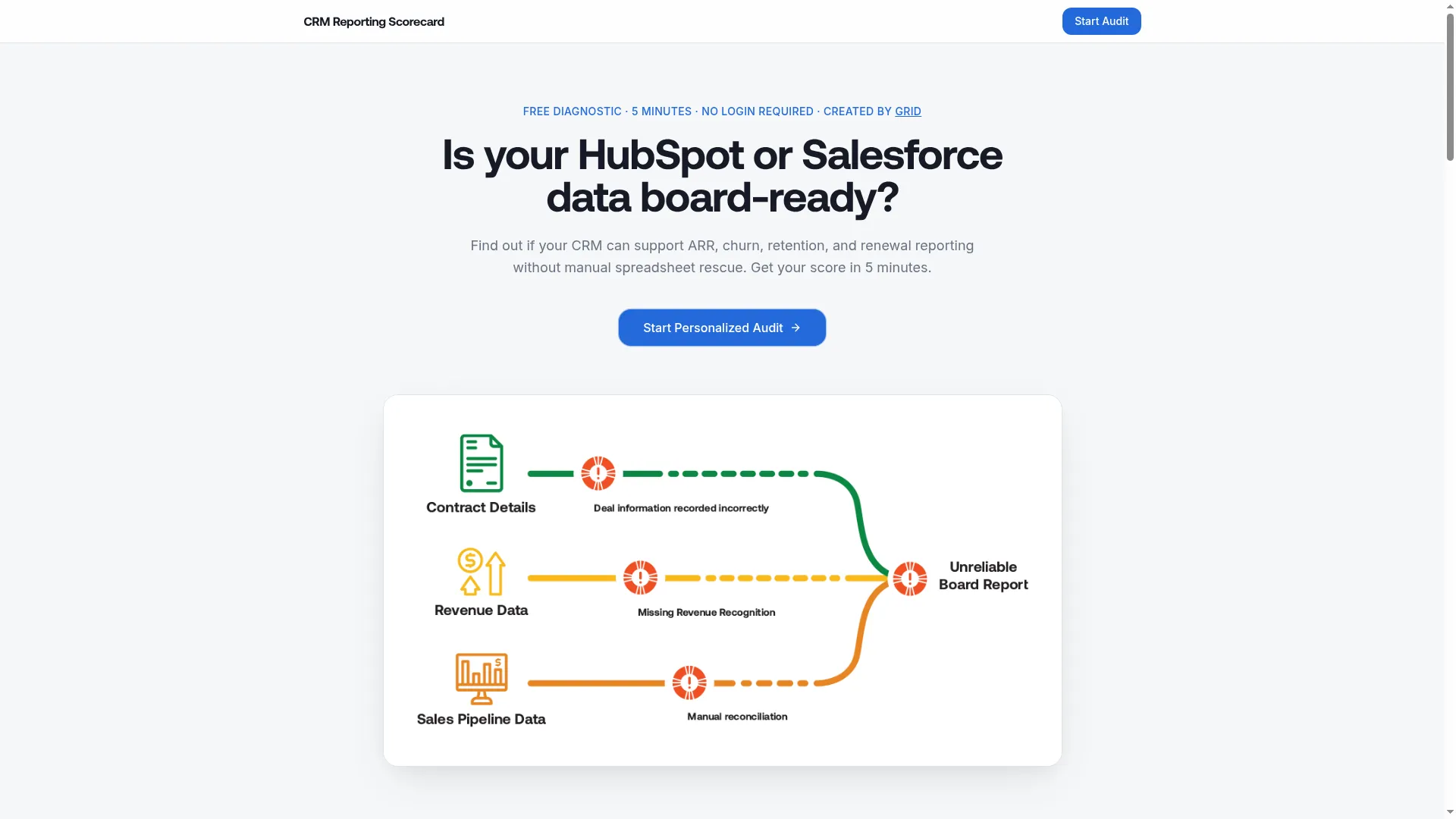Click the warning icon beside 'Unreliable Board Report'
The height and width of the screenshot is (819, 1456).
coord(910,579)
